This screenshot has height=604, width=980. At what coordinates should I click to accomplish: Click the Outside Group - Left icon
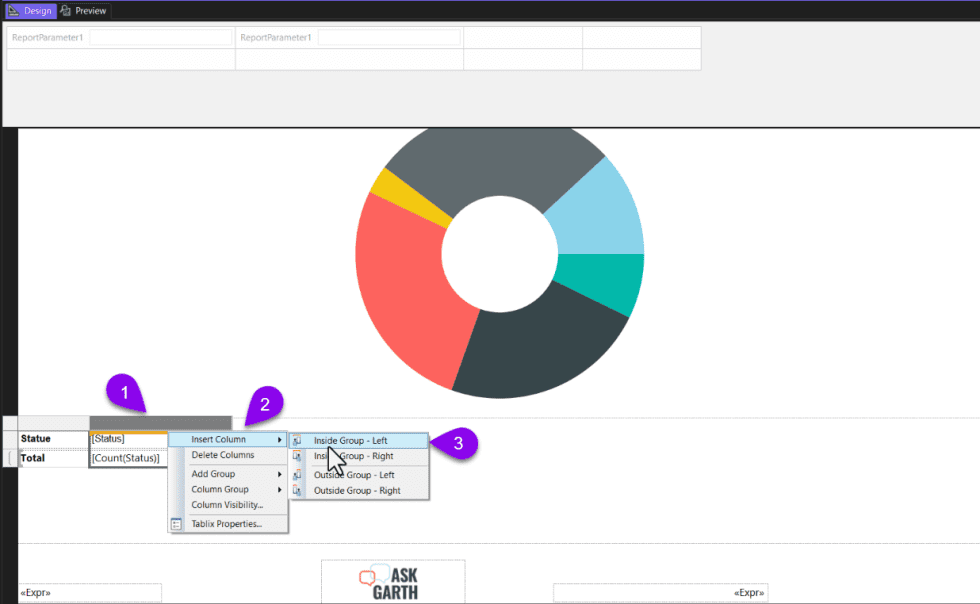(298, 475)
